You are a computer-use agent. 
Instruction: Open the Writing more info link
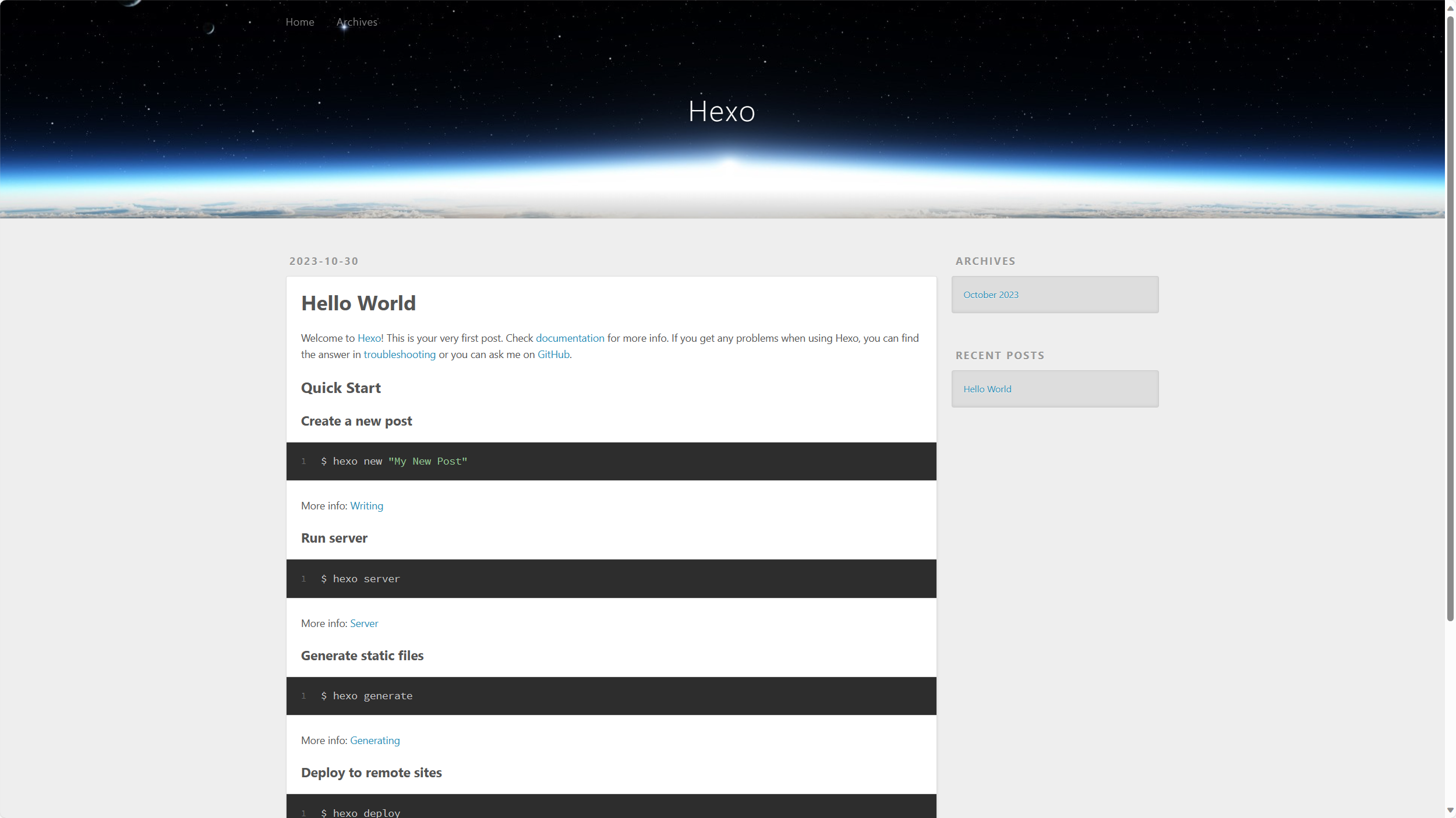[x=366, y=506]
